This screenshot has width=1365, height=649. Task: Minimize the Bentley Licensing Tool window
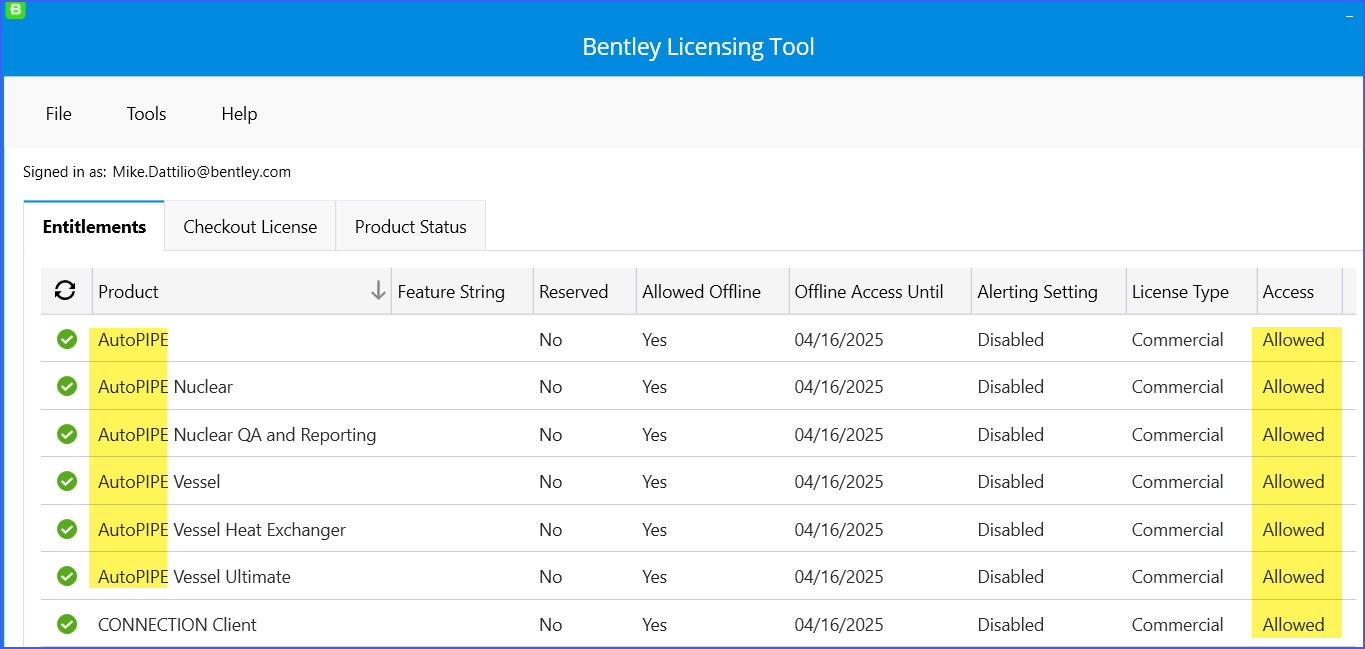pos(1349,17)
